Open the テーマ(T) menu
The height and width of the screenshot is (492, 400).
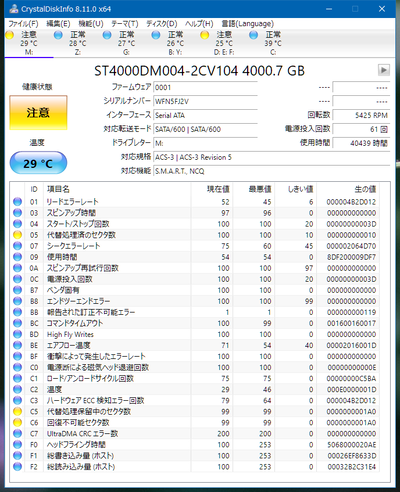click(x=125, y=24)
